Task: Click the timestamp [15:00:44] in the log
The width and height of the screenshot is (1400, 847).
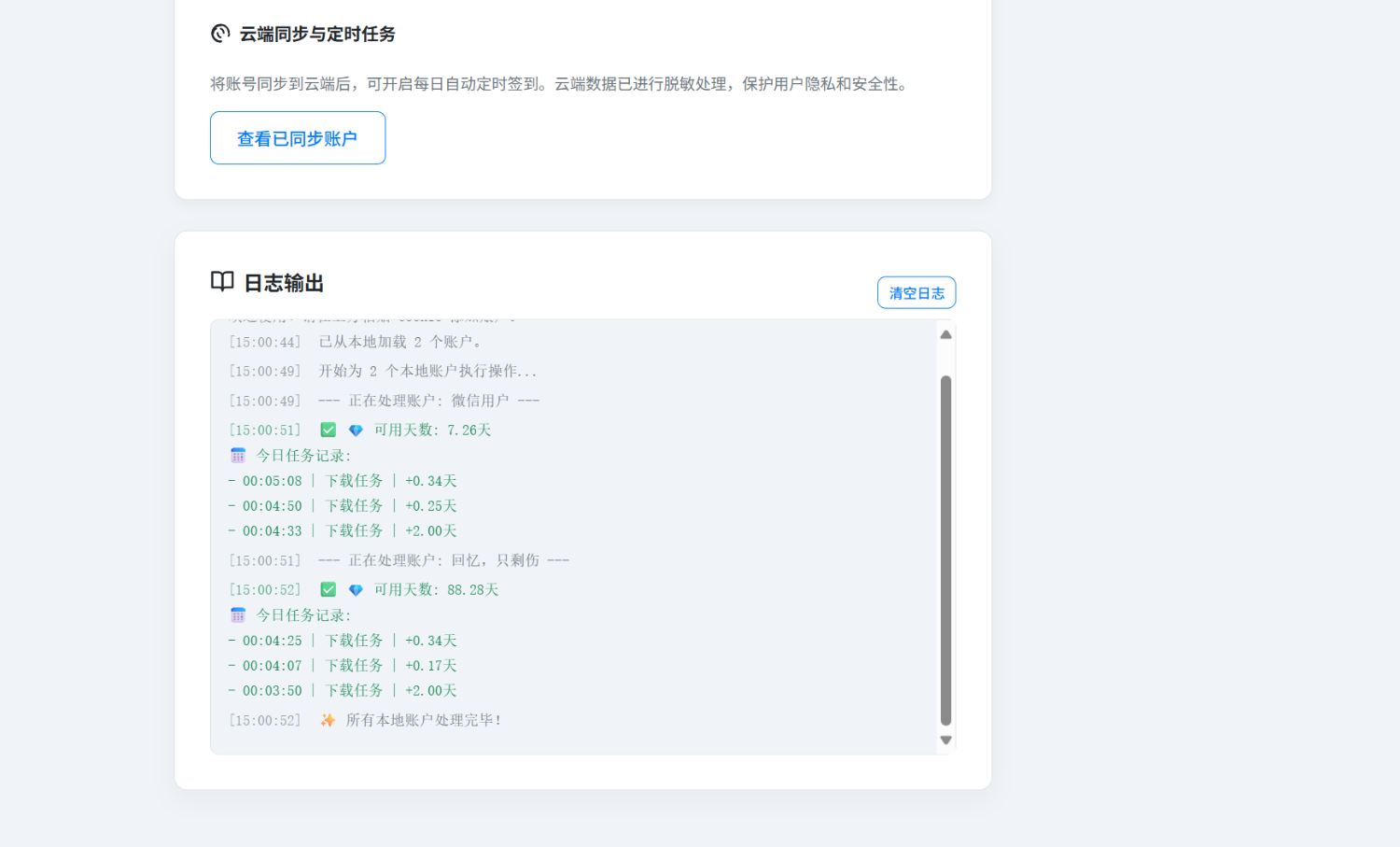Action: coord(265,341)
